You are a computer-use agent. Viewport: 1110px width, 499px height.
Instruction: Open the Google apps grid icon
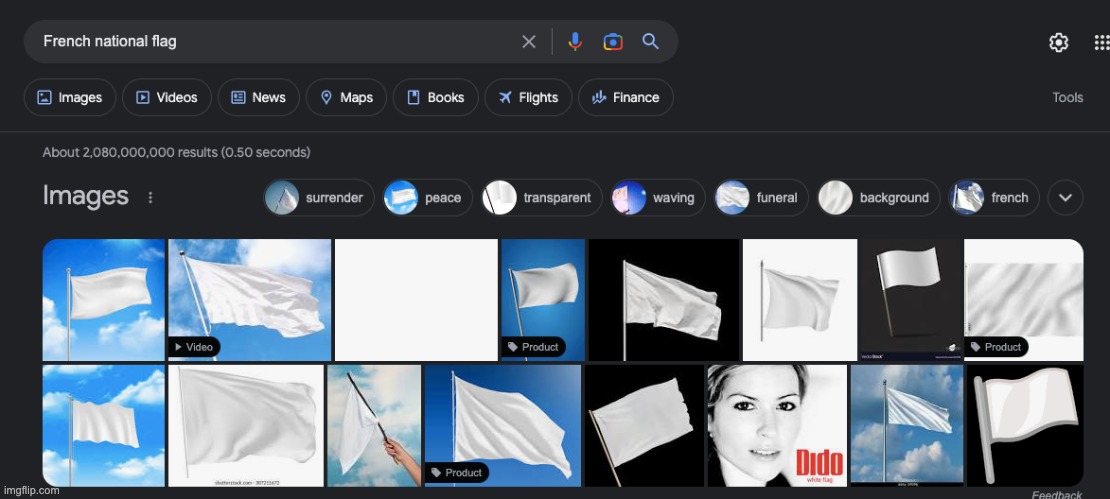click(1101, 42)
